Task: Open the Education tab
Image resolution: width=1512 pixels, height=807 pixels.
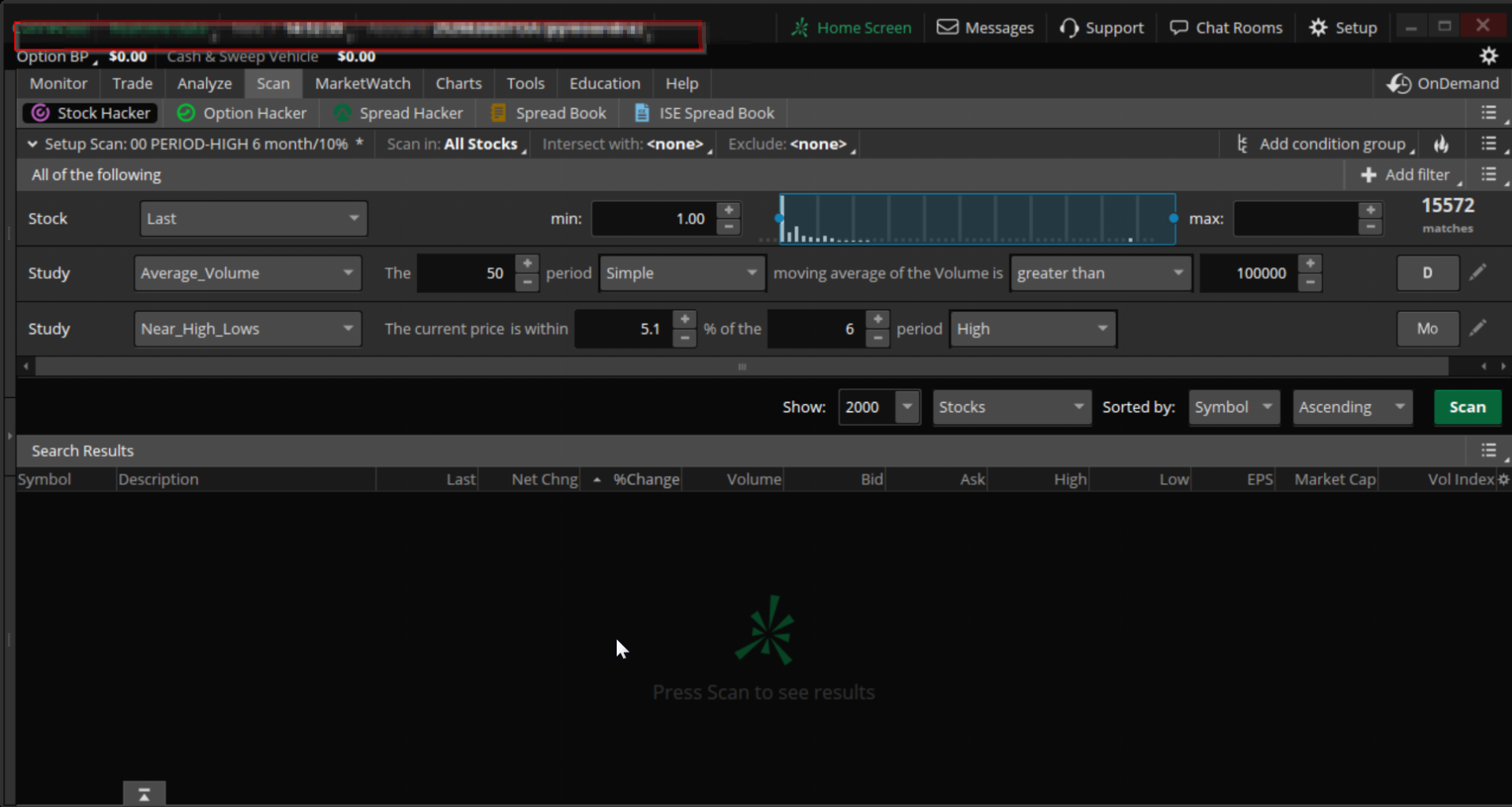Action: pos(605,84)
